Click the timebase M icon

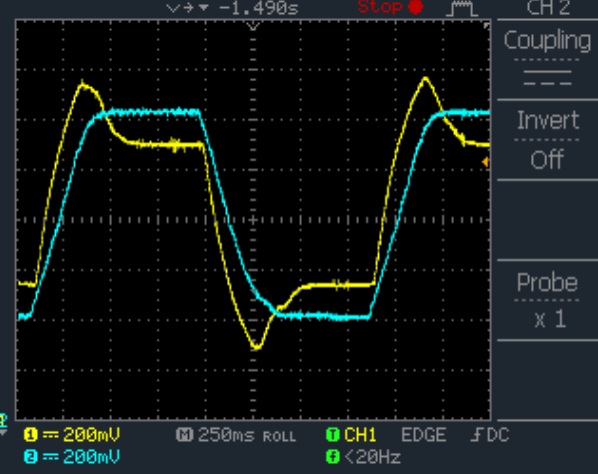click(x=184, y=434)
